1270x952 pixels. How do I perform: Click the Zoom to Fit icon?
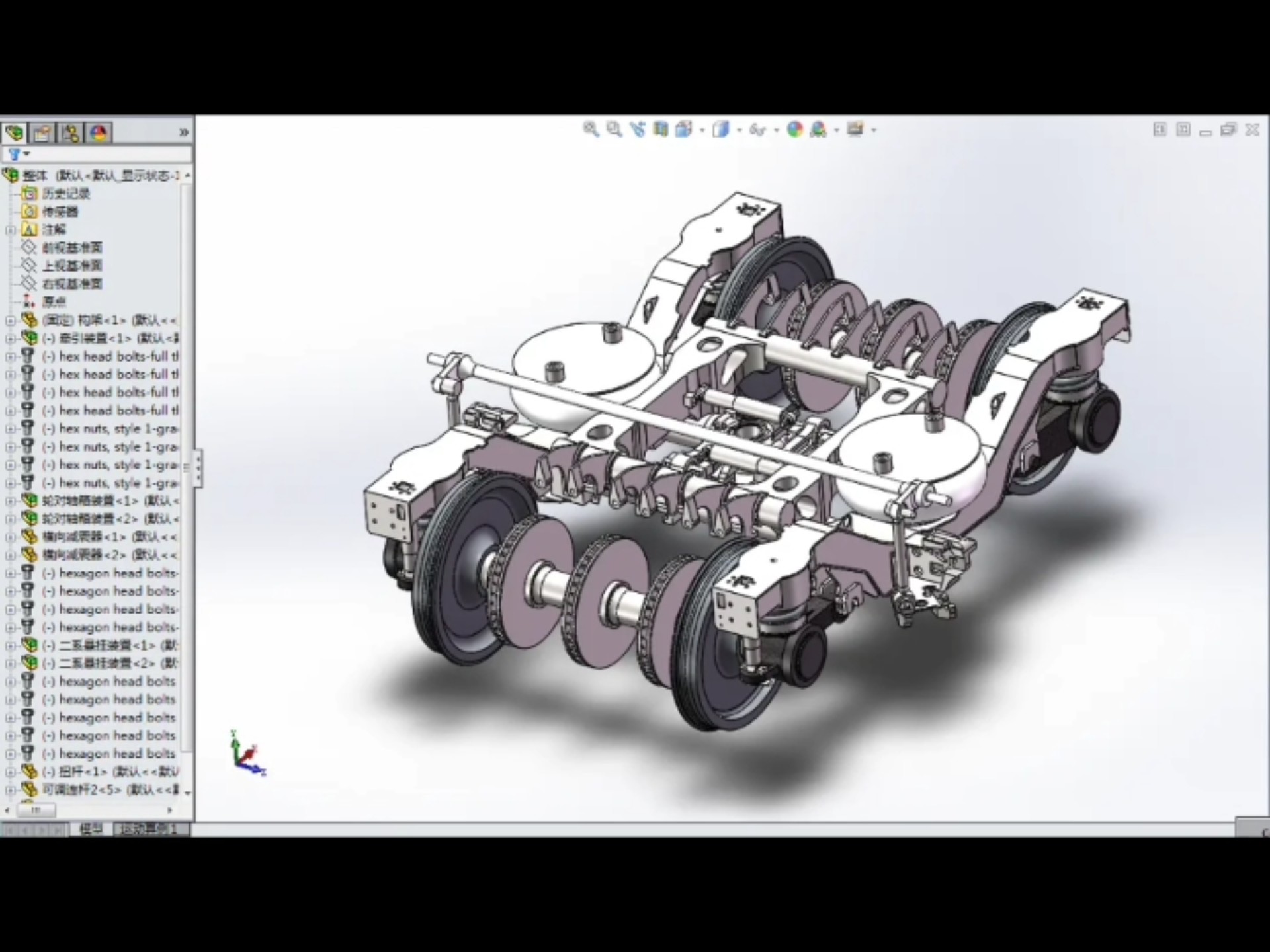(x=591, y=130)
